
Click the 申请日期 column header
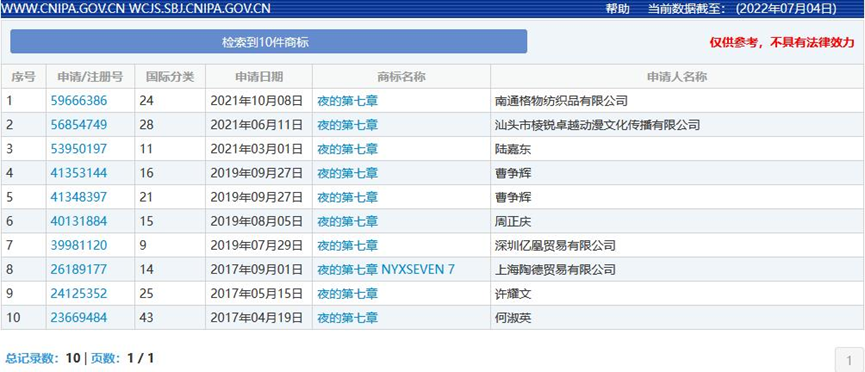tap(259, 77)
